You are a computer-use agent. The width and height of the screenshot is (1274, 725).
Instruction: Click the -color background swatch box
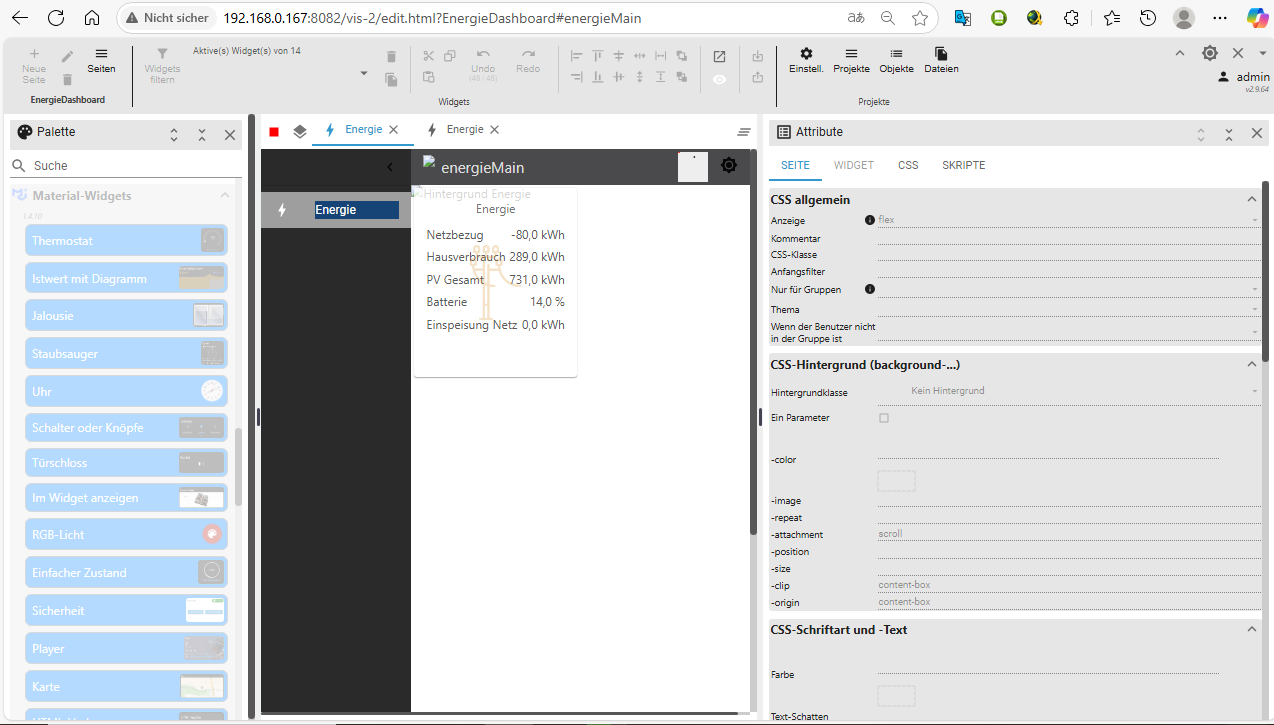[896, 481]
